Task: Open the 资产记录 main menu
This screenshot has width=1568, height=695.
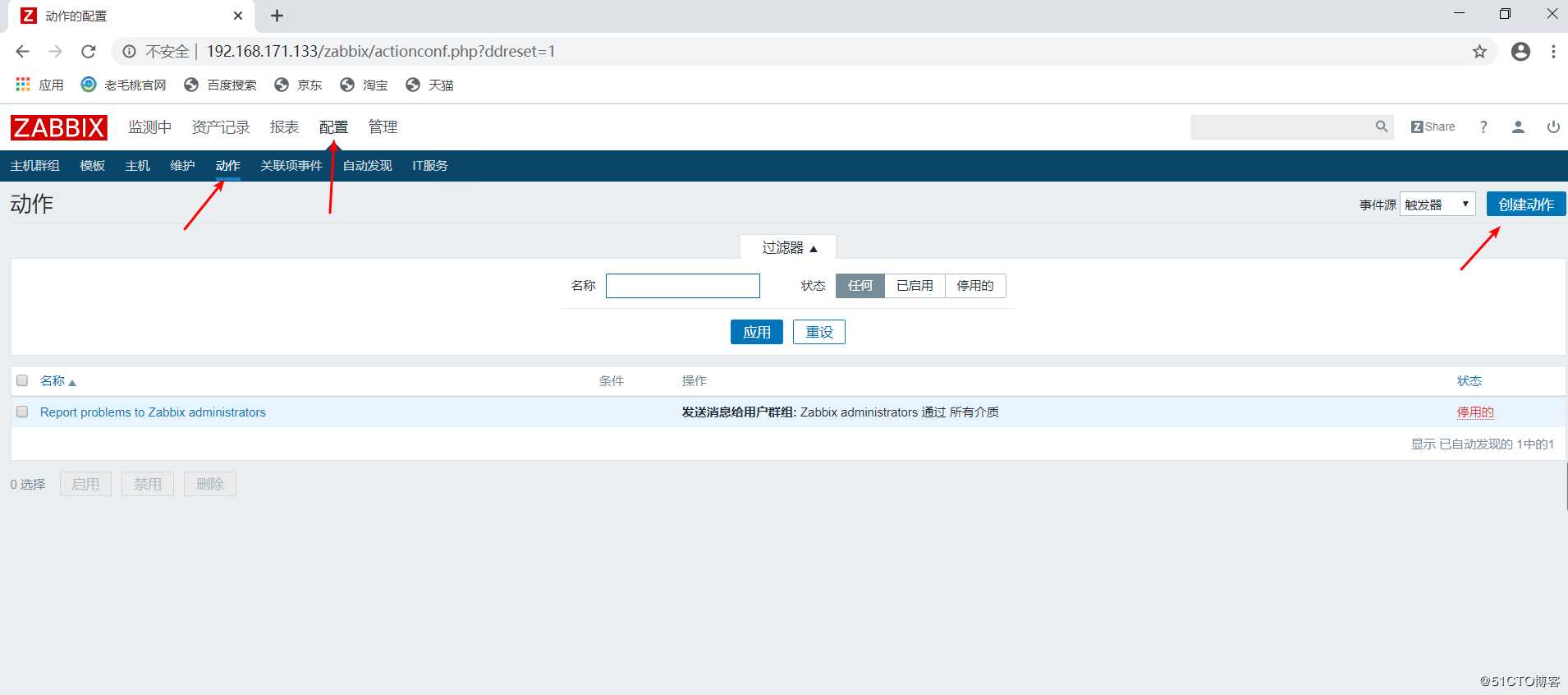Action: click(220, 127)
